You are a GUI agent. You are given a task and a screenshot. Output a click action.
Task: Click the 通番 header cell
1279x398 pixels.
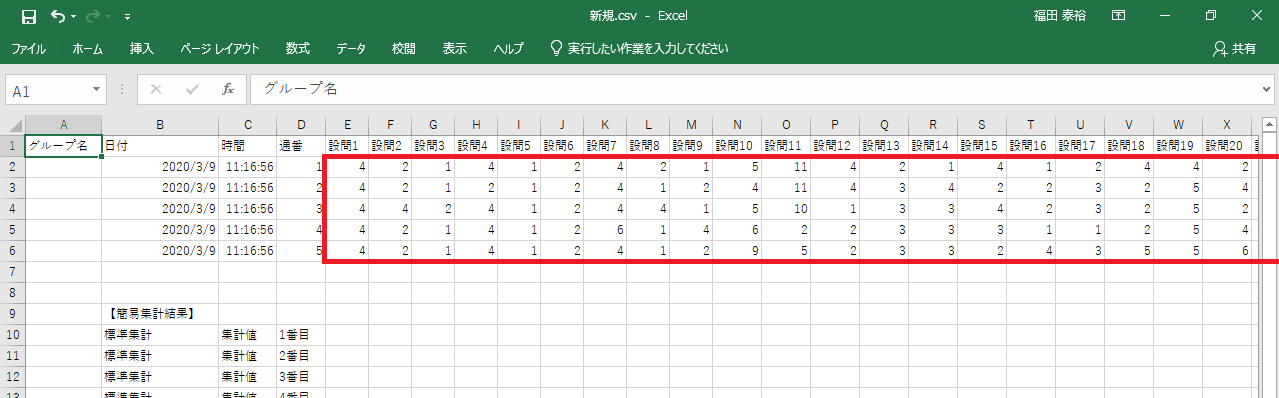pyautogui.click(x=301, y=146)
